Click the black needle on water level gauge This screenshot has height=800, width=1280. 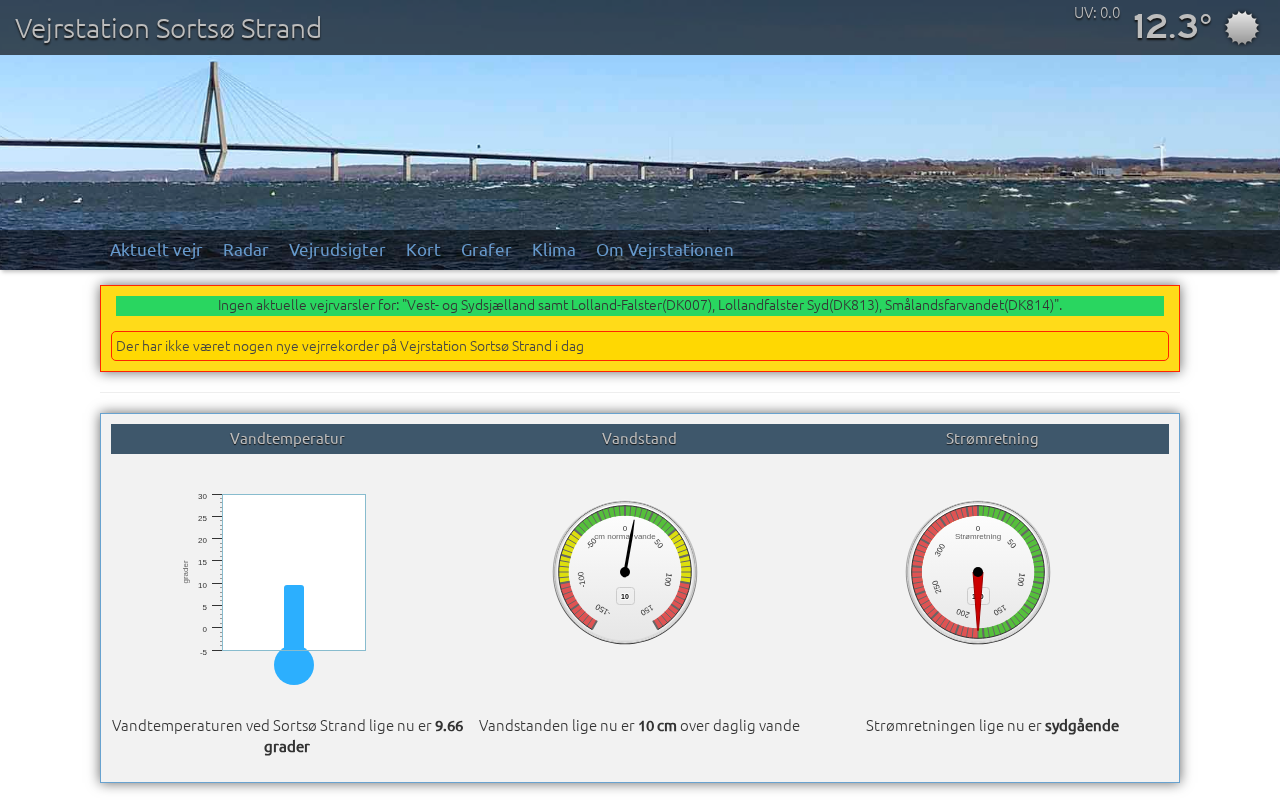(x=629, y=547)
